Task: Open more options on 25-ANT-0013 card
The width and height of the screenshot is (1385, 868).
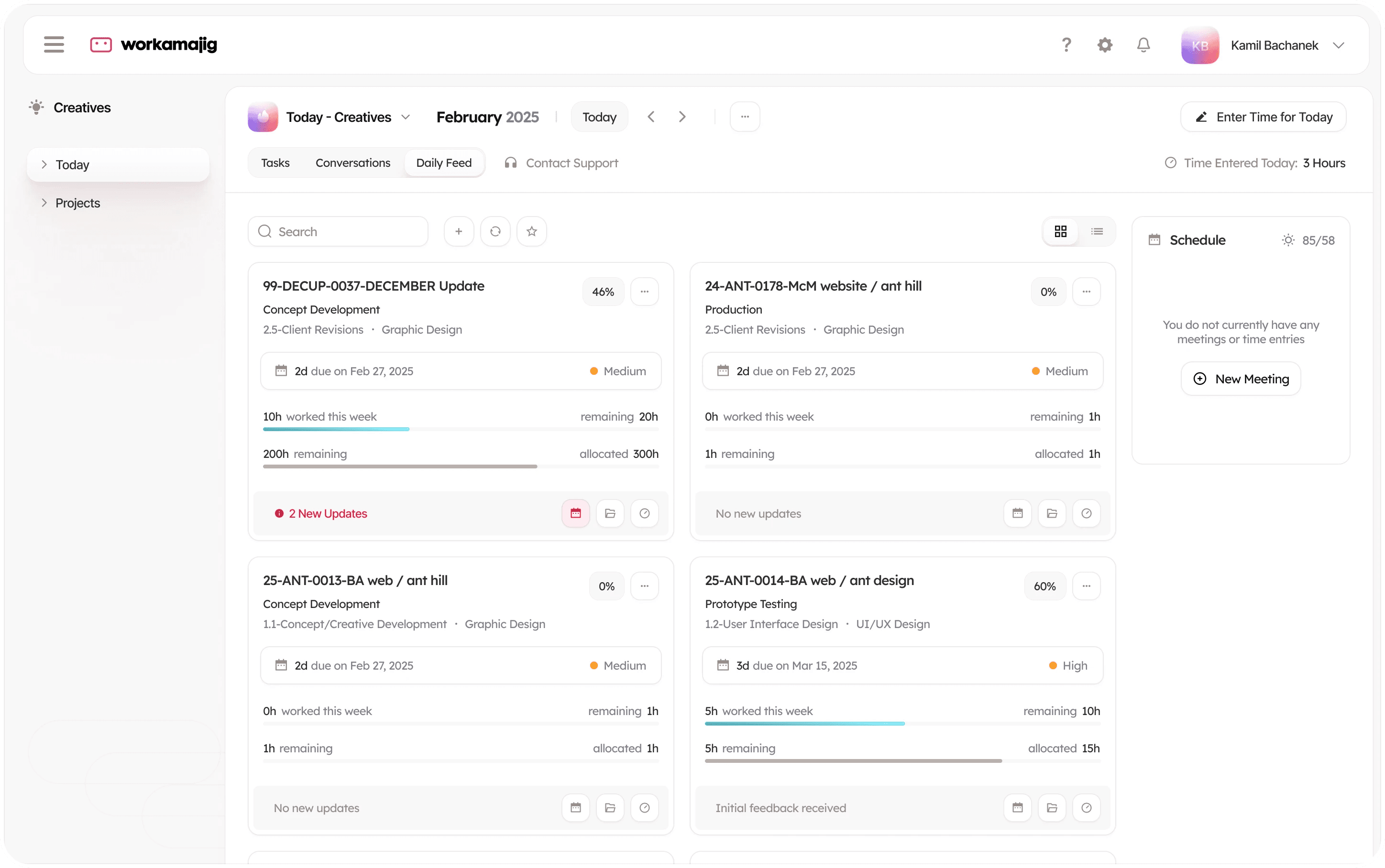Action: 644,586
